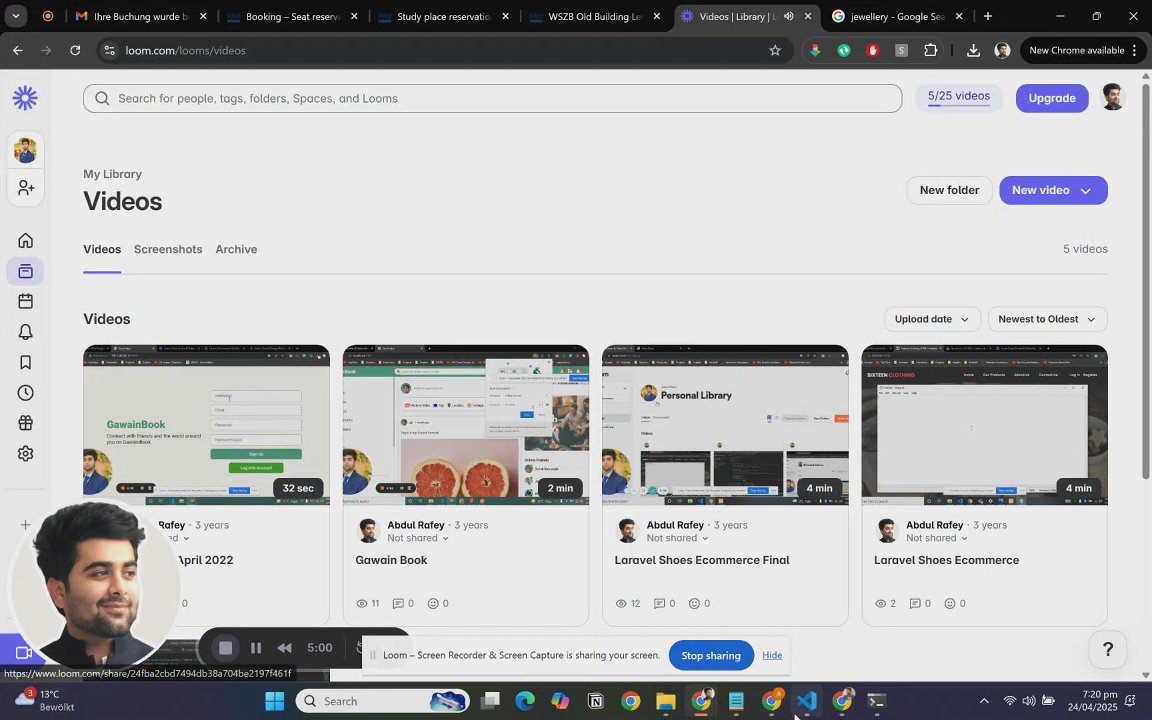
Task: Expand Not shared dropdown on Laravel Shoes Ecommerce
Action: [936, 539]
